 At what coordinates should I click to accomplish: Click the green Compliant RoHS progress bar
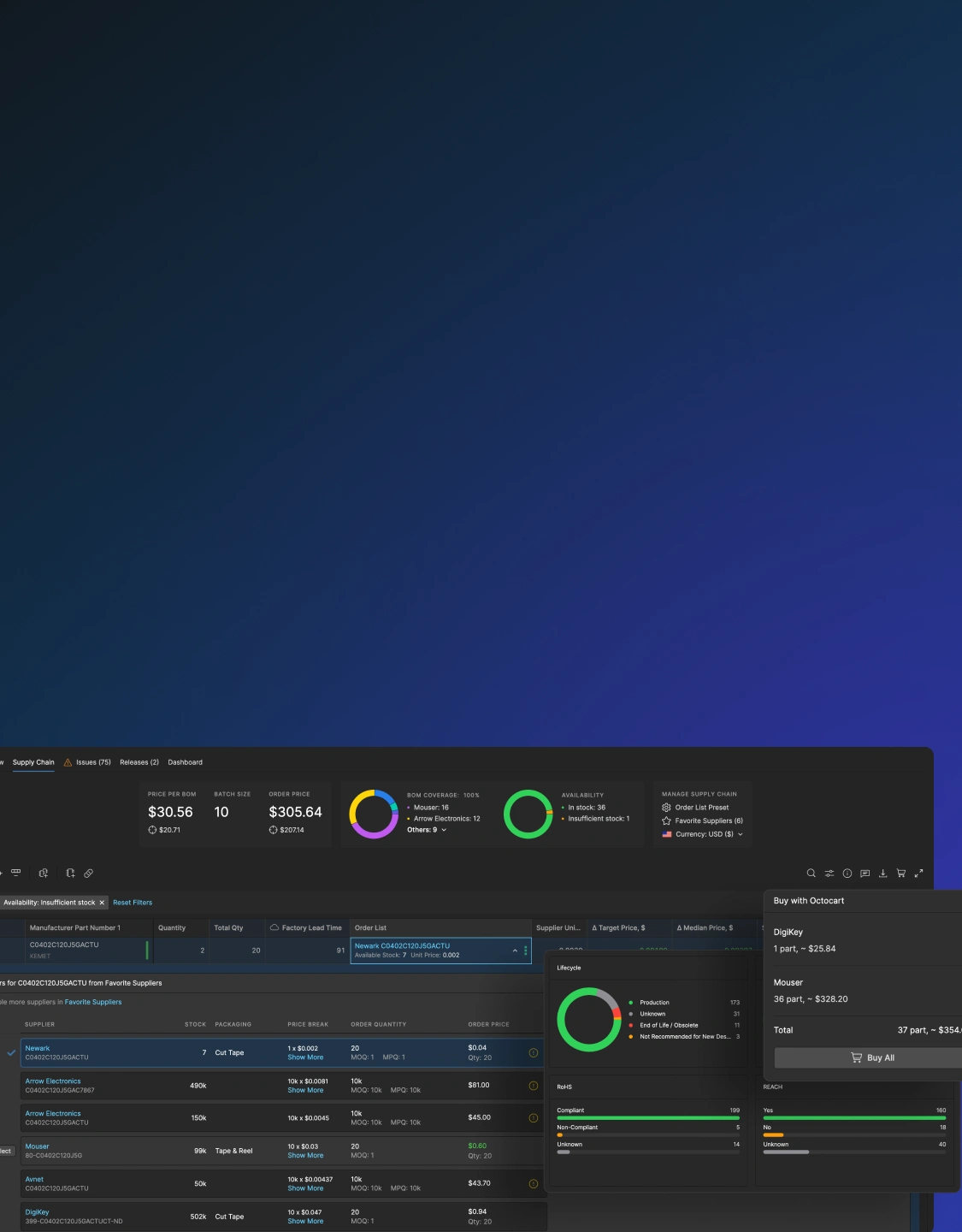coord(647,1117)
